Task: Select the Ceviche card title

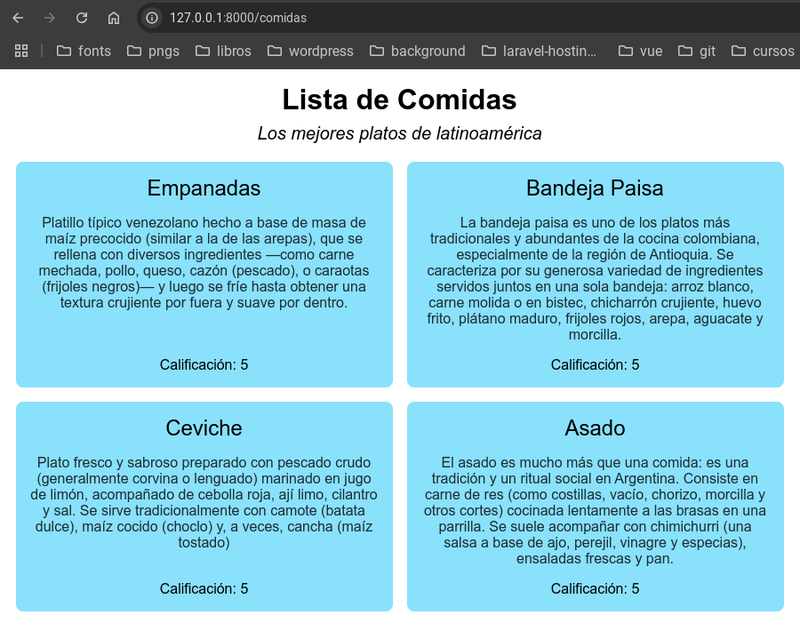Action: pyautogui.click(x=204, y=428)
